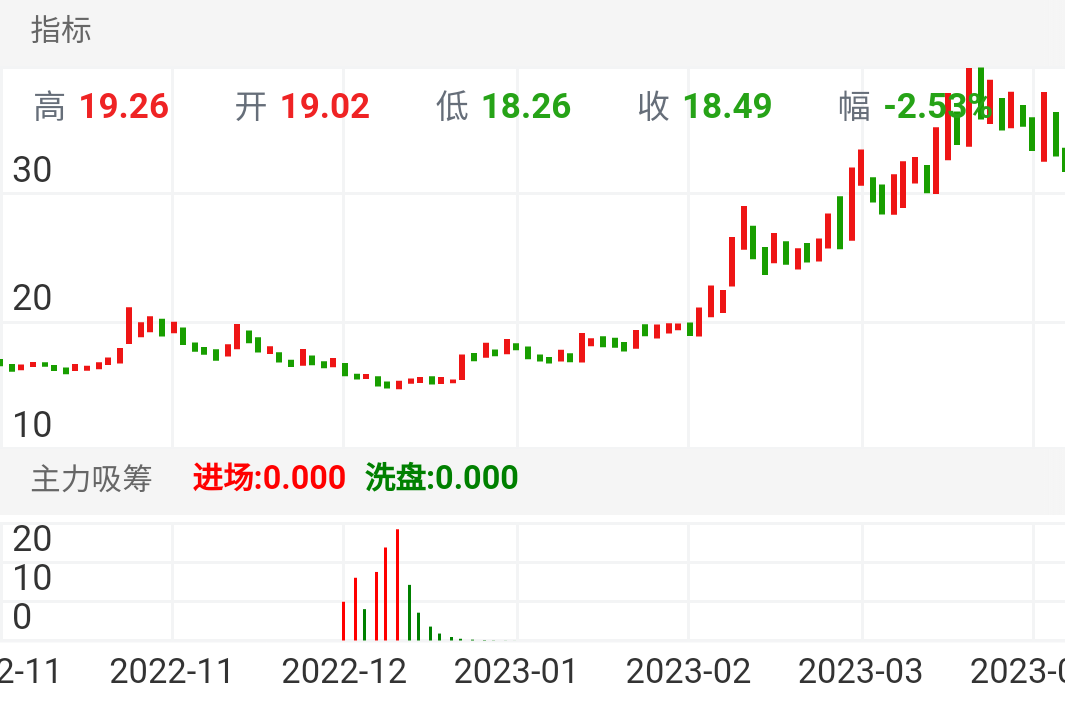
Task: Tap the red 进场:0.000 indicator value
Action: (269, 478)
